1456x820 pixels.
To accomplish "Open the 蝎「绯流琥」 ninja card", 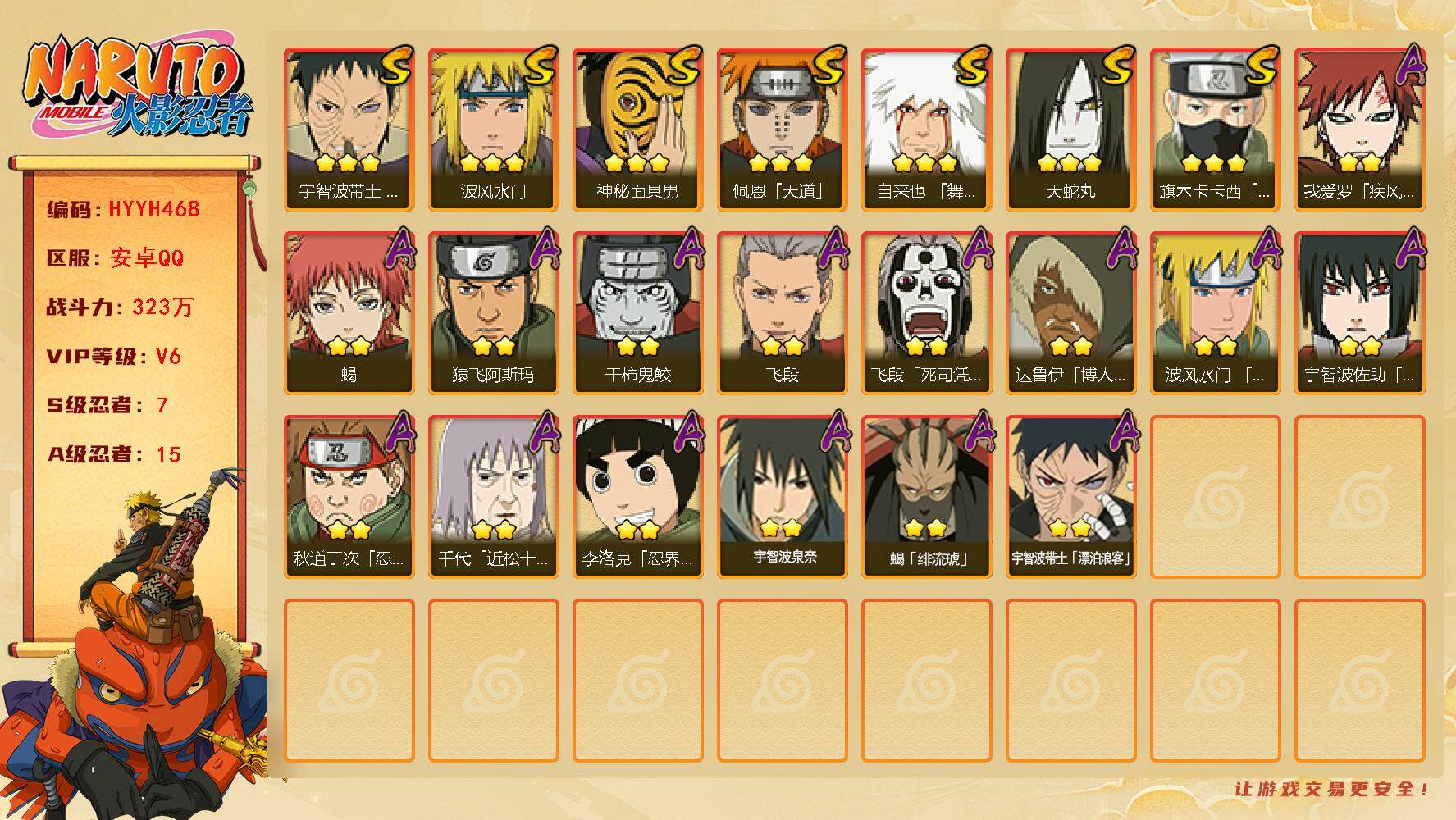I will (x=927, y=497).
